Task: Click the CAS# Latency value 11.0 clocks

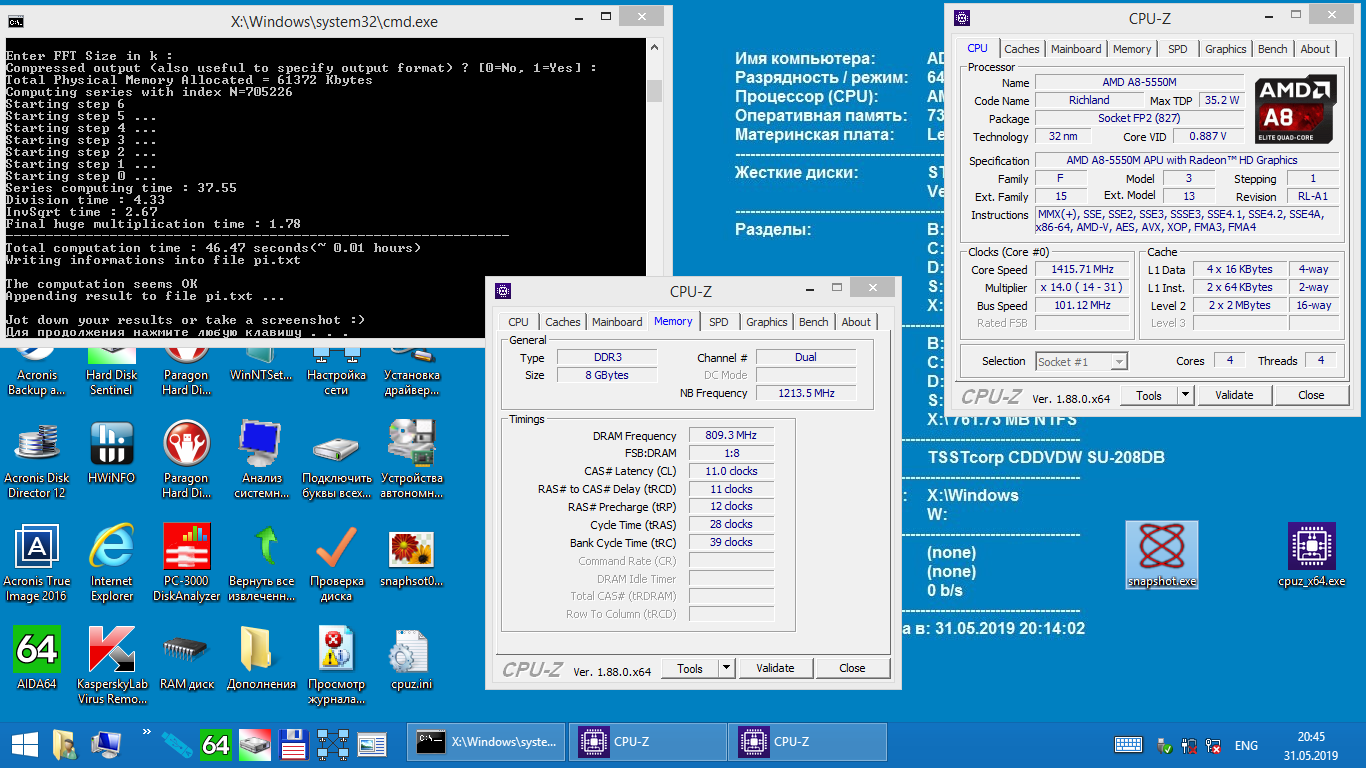Action: tap(731, 471)
